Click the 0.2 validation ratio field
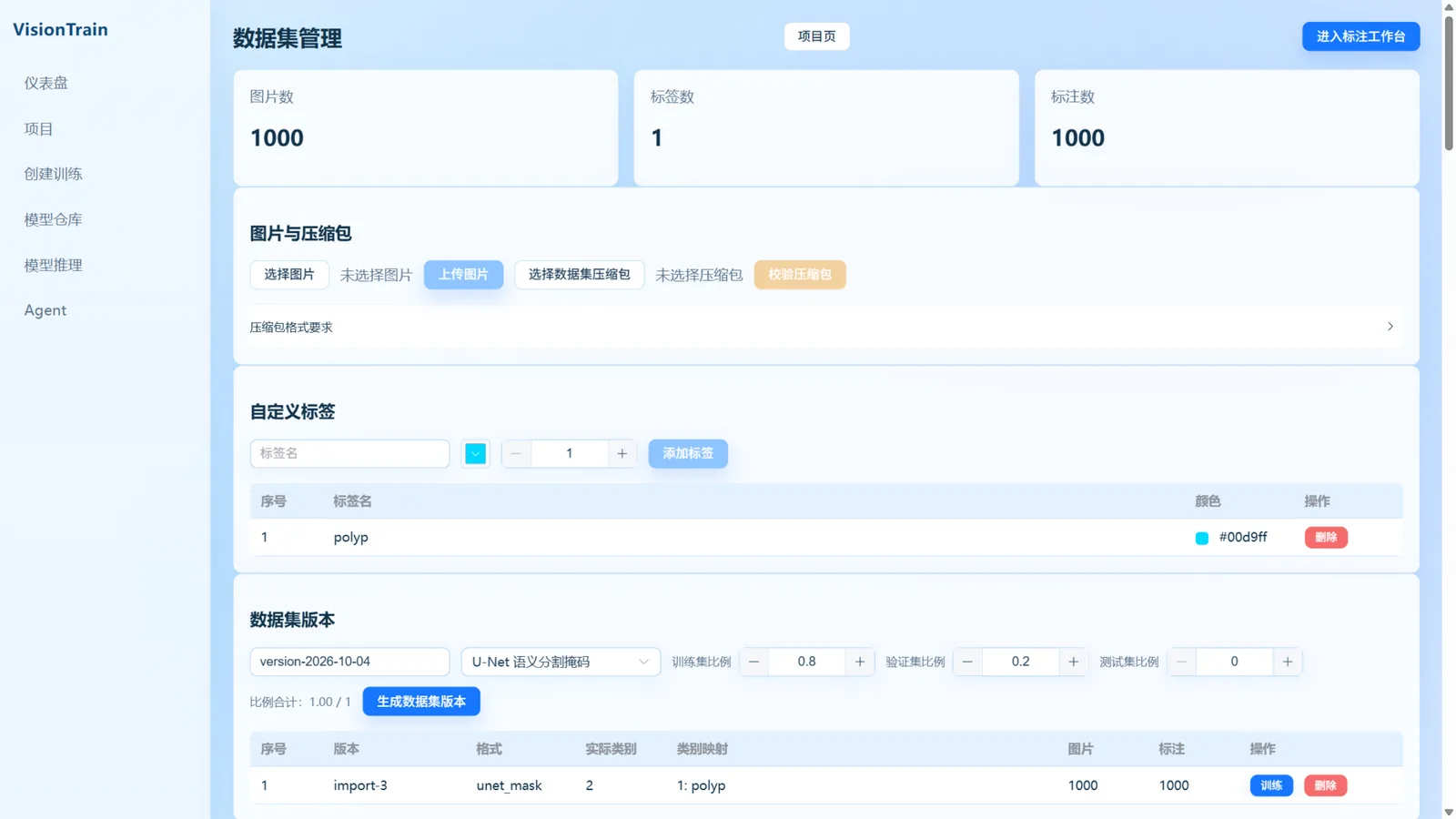Screen dimensions: 1456x819 pyautogui.click(x=1021, y=662)
